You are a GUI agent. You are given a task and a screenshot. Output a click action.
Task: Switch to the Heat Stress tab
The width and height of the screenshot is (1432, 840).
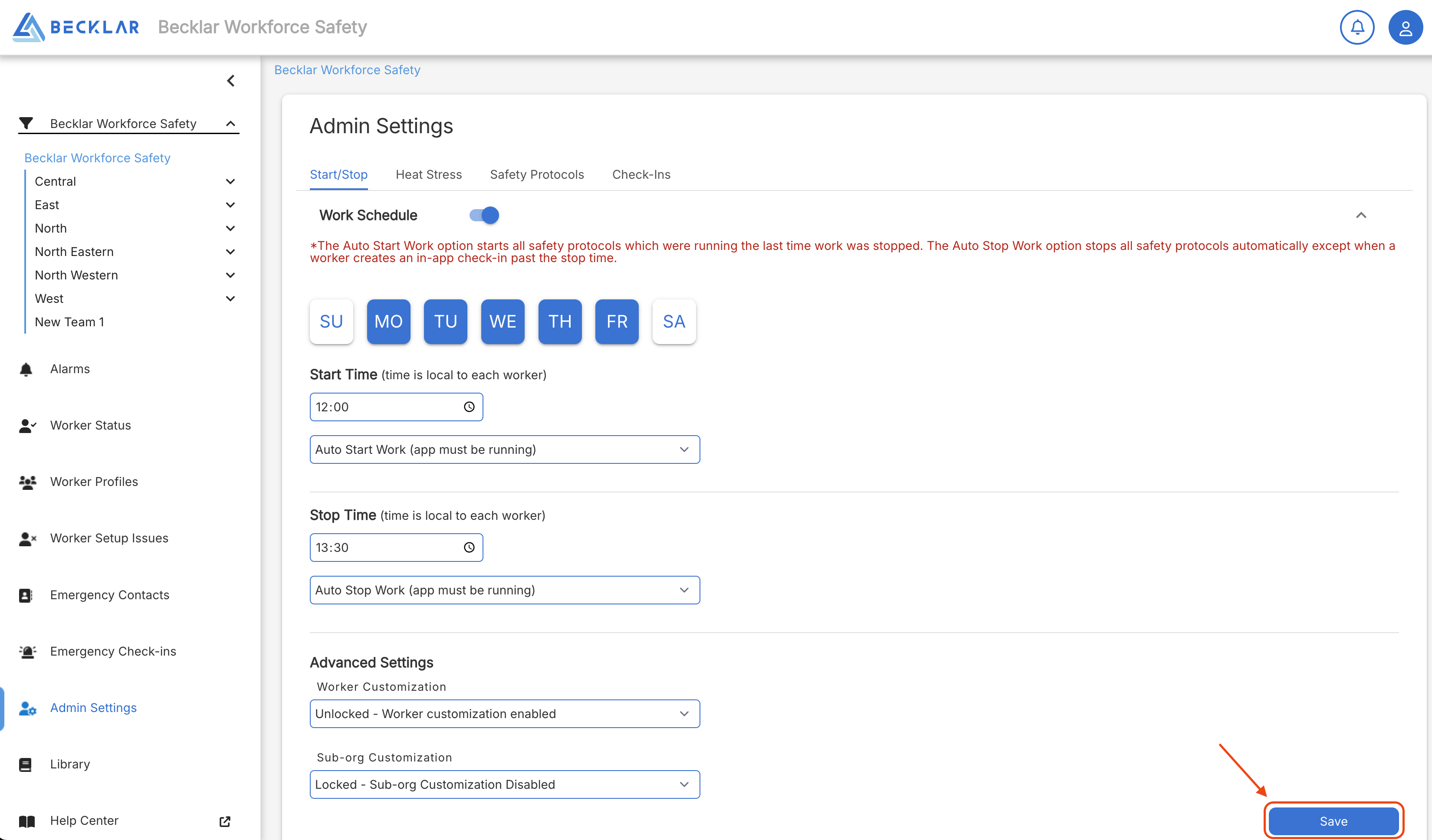pos(429,174)
